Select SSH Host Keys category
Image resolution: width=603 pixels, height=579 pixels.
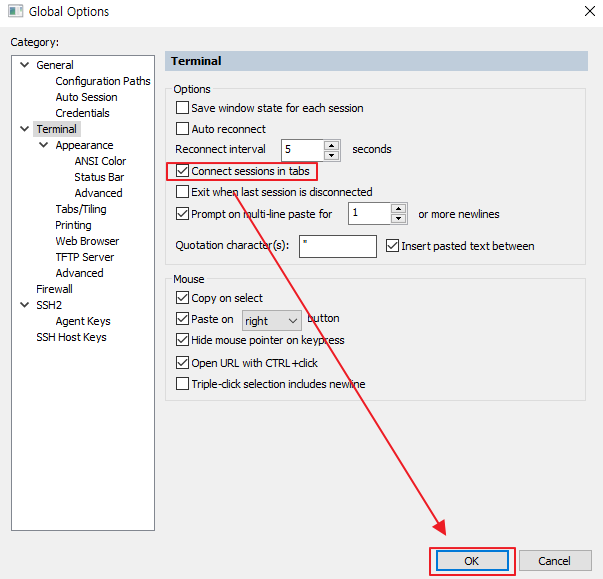point(71,337)
